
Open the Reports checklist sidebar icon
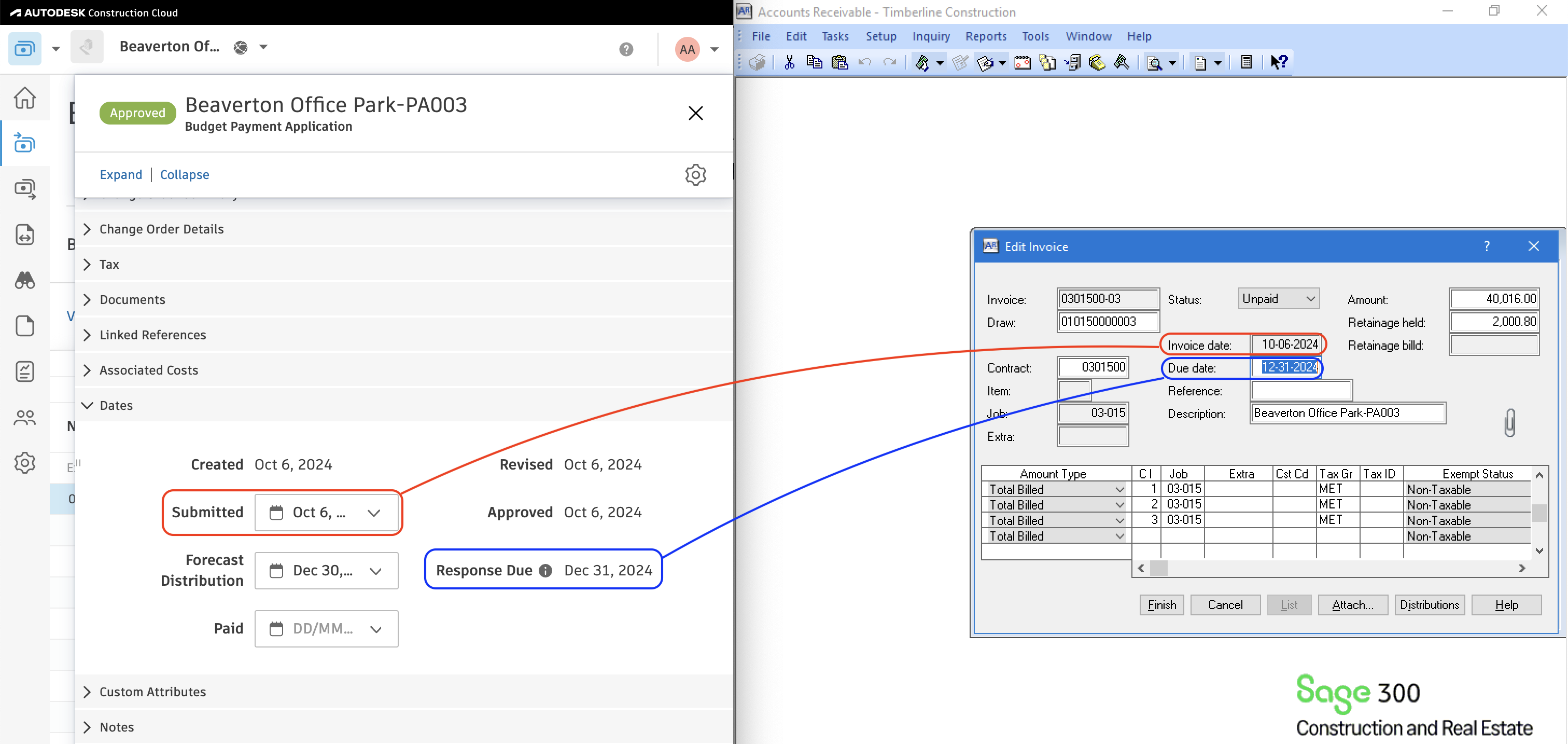click(24, 371)
